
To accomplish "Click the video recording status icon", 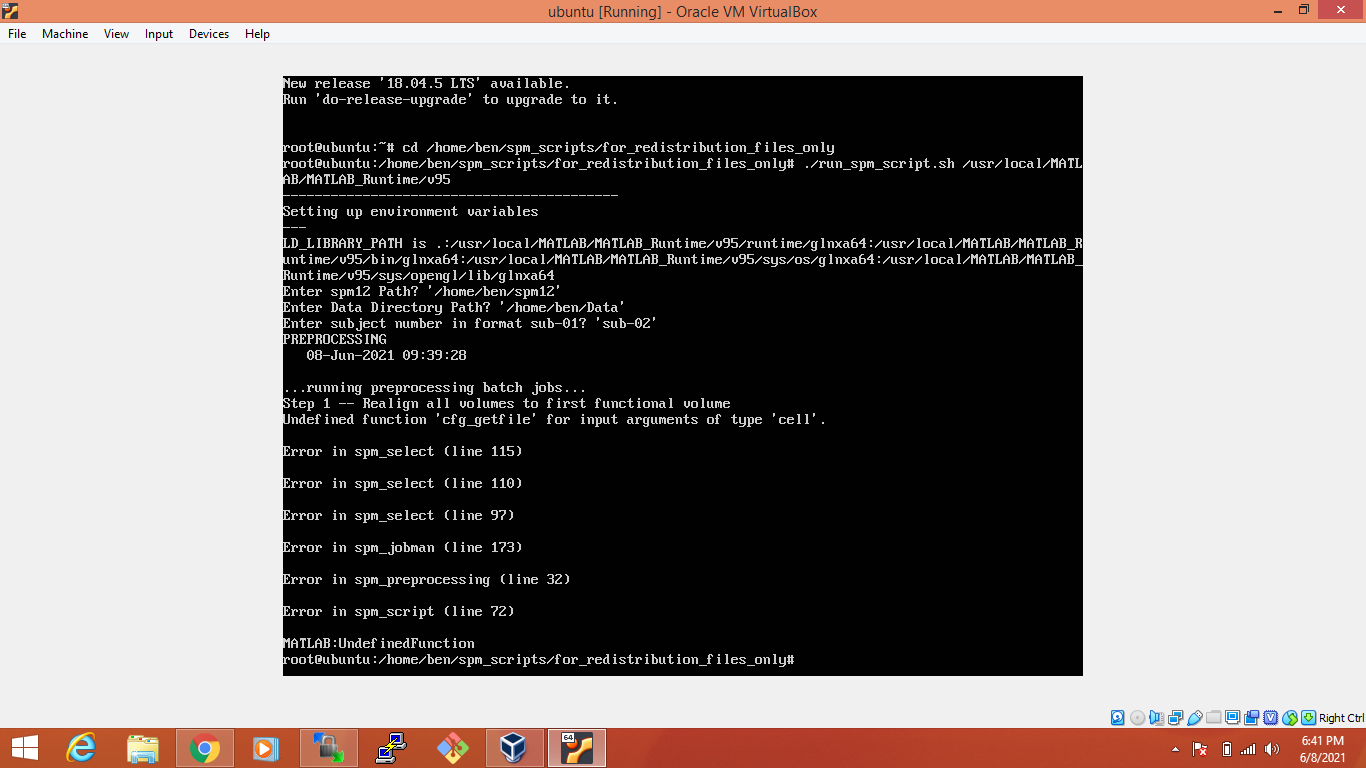I will pyautogui.click(x=1252, y=717).
